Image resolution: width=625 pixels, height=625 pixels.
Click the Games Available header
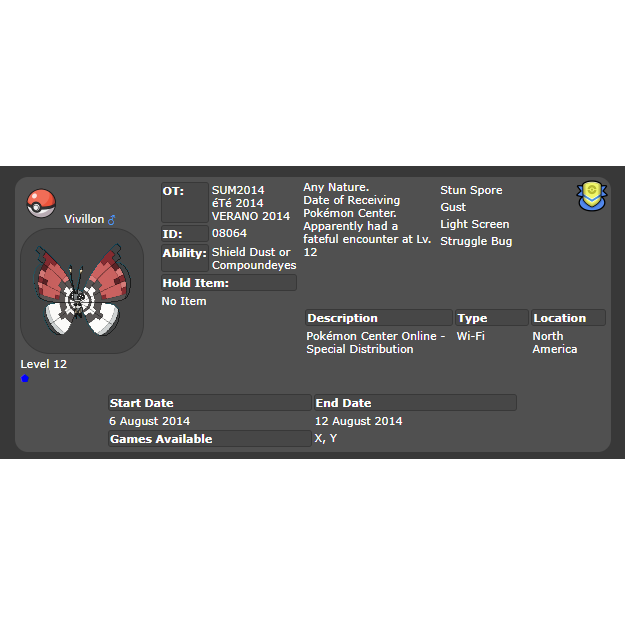tap(210, 438)
